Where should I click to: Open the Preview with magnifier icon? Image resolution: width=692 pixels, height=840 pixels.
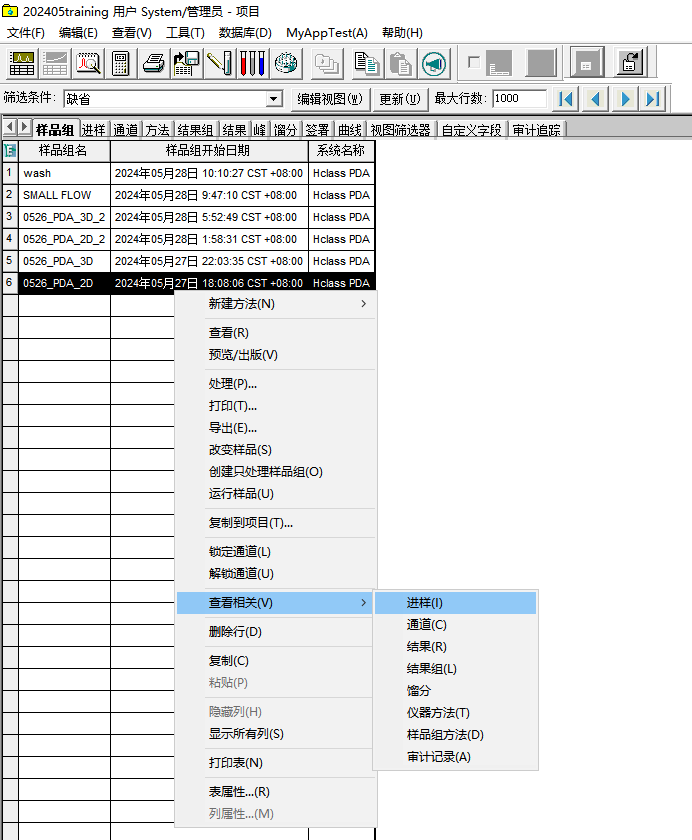point(88,63)
